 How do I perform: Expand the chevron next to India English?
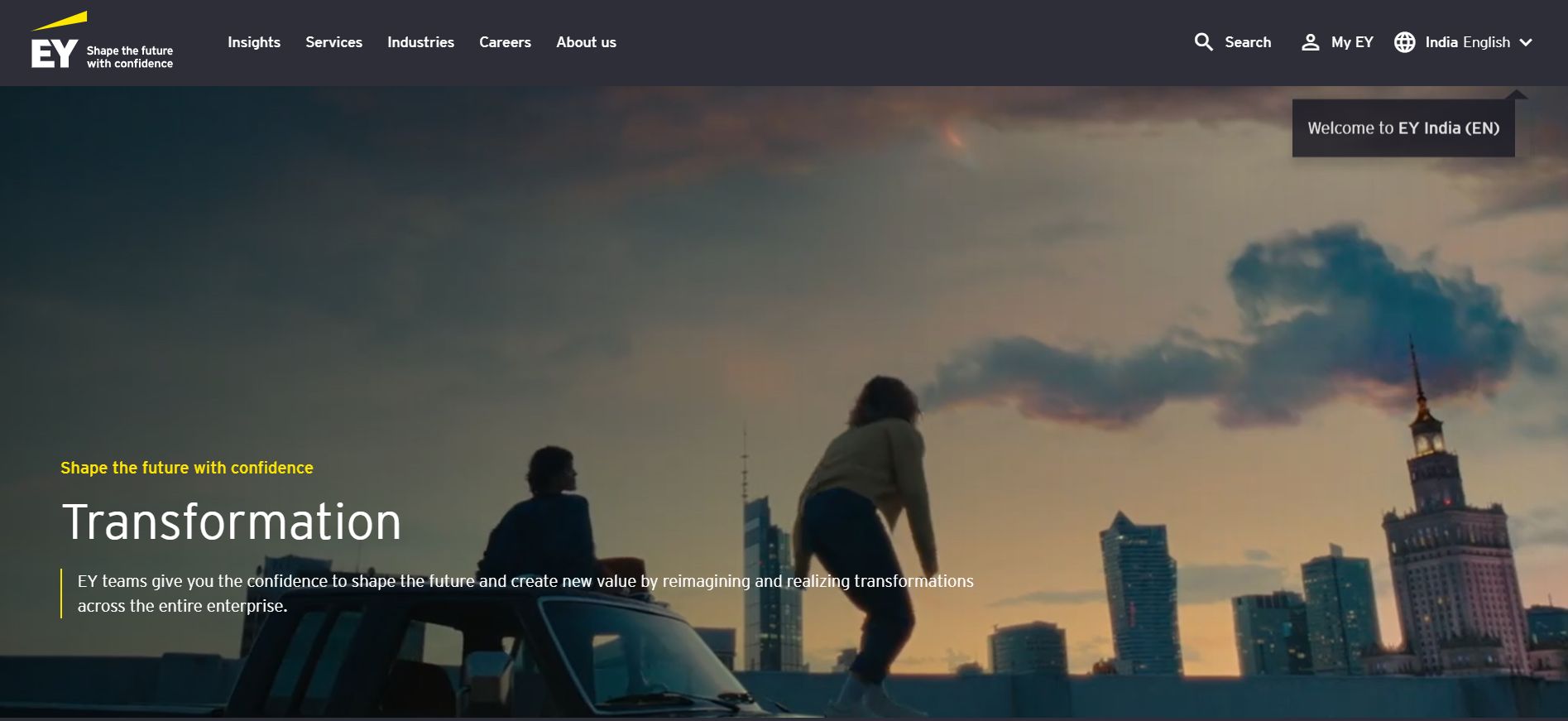(x=1526, y=42)
